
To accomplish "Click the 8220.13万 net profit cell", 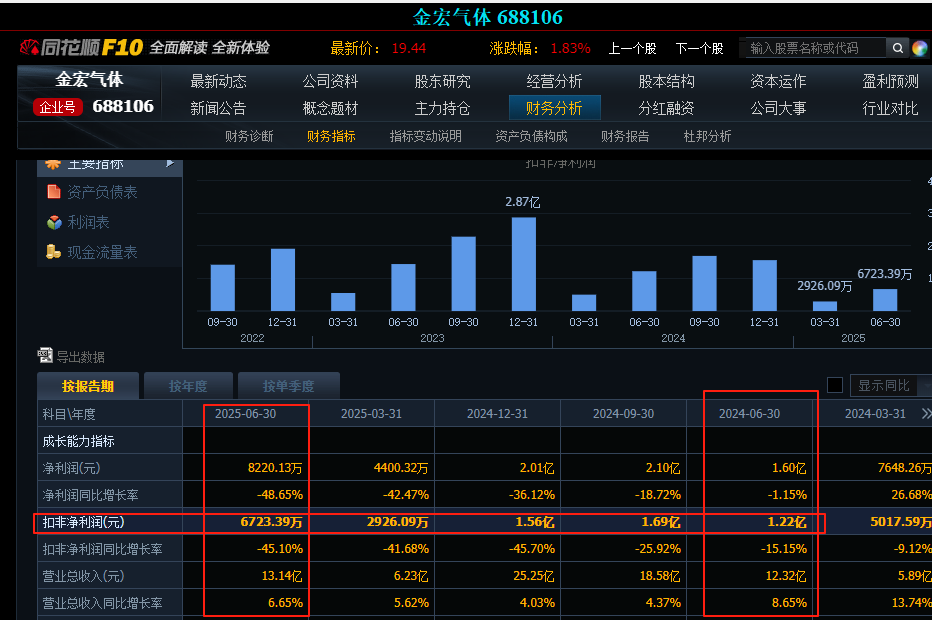I will (275, 468).
